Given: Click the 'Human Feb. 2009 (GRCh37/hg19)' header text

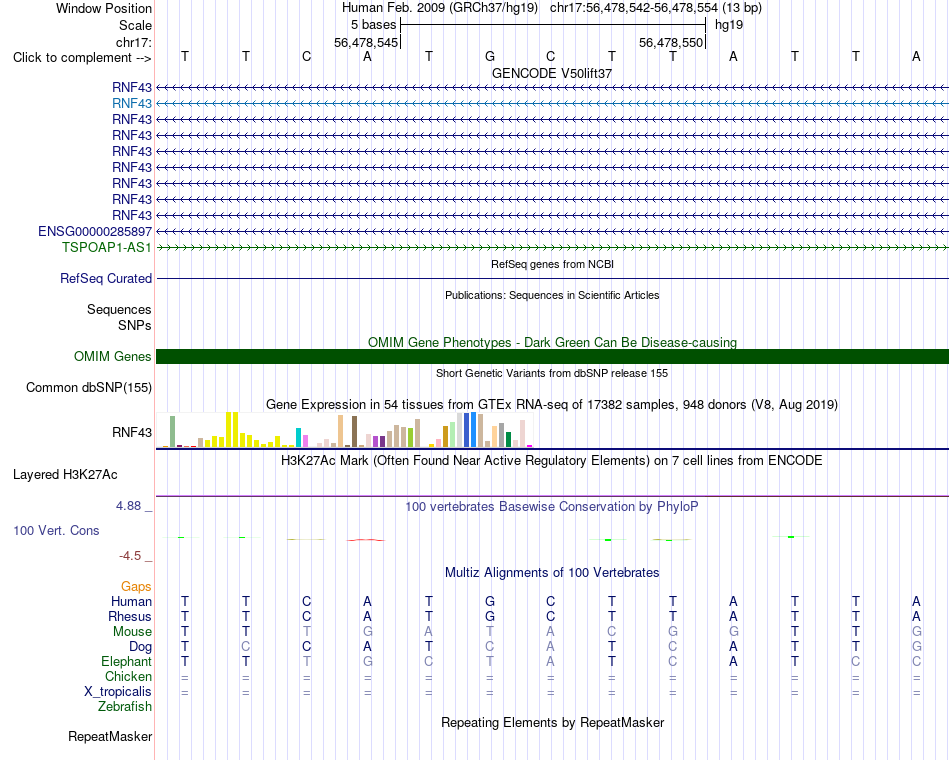Looking at the screenshot, I should coord(440,8).
